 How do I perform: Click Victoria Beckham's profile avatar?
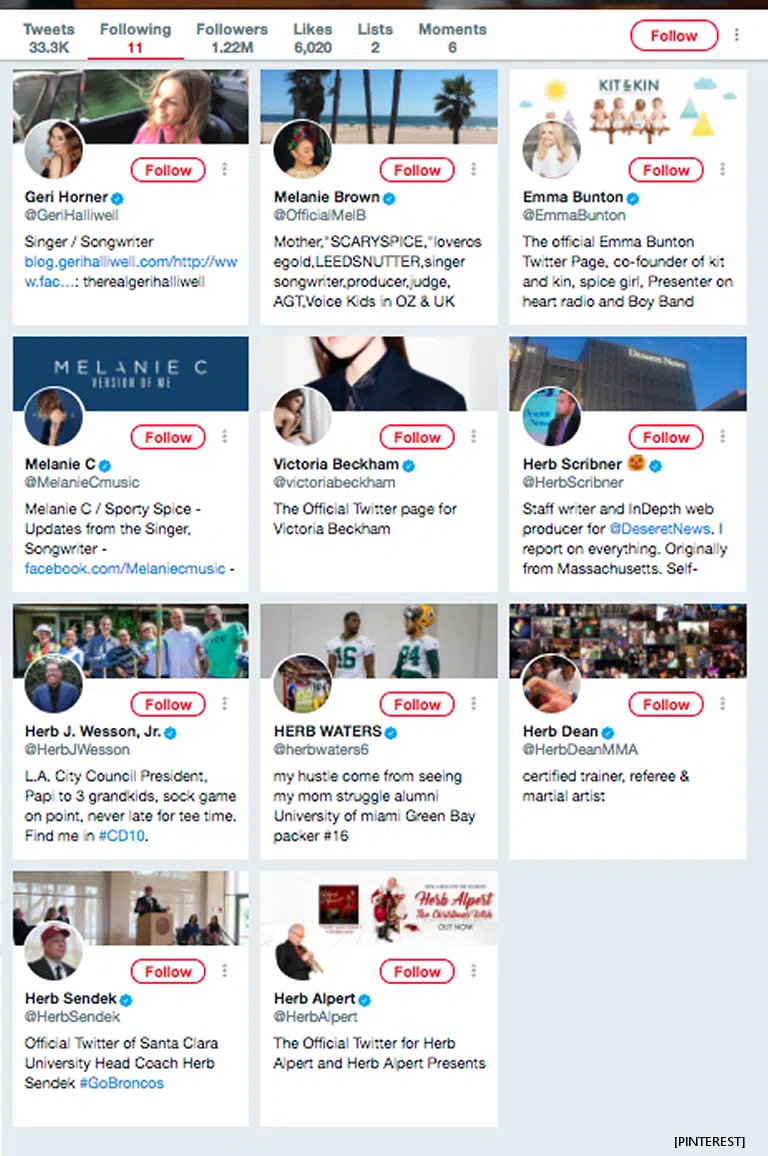point(302,416)
